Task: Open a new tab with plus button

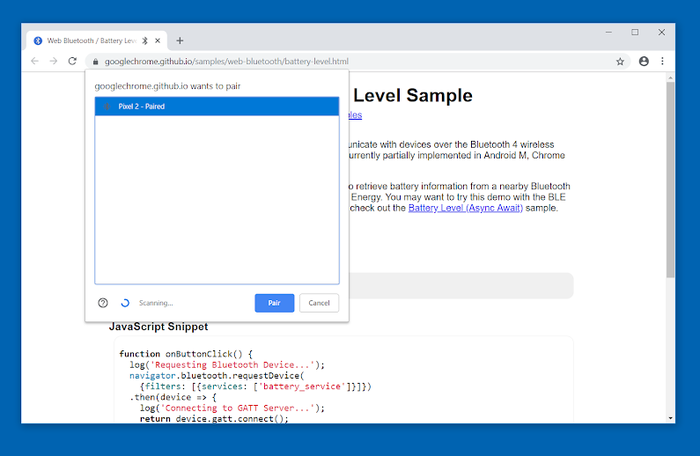Action: tap(180, 40)
